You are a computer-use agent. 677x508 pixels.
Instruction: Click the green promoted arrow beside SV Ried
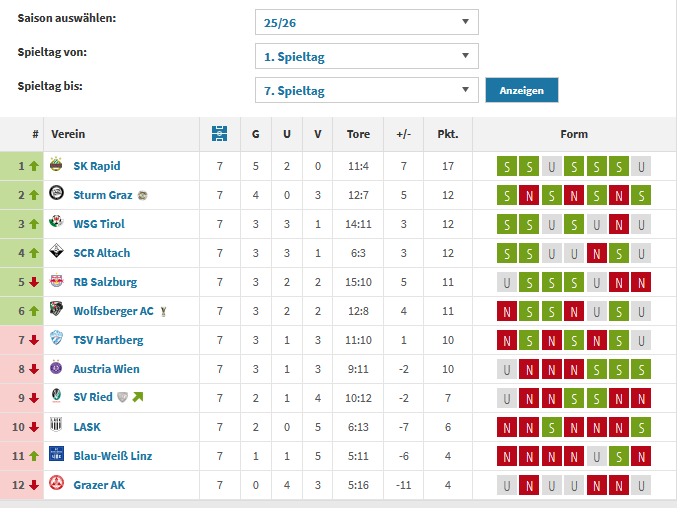pyautogui.click(x=137, y=398)
